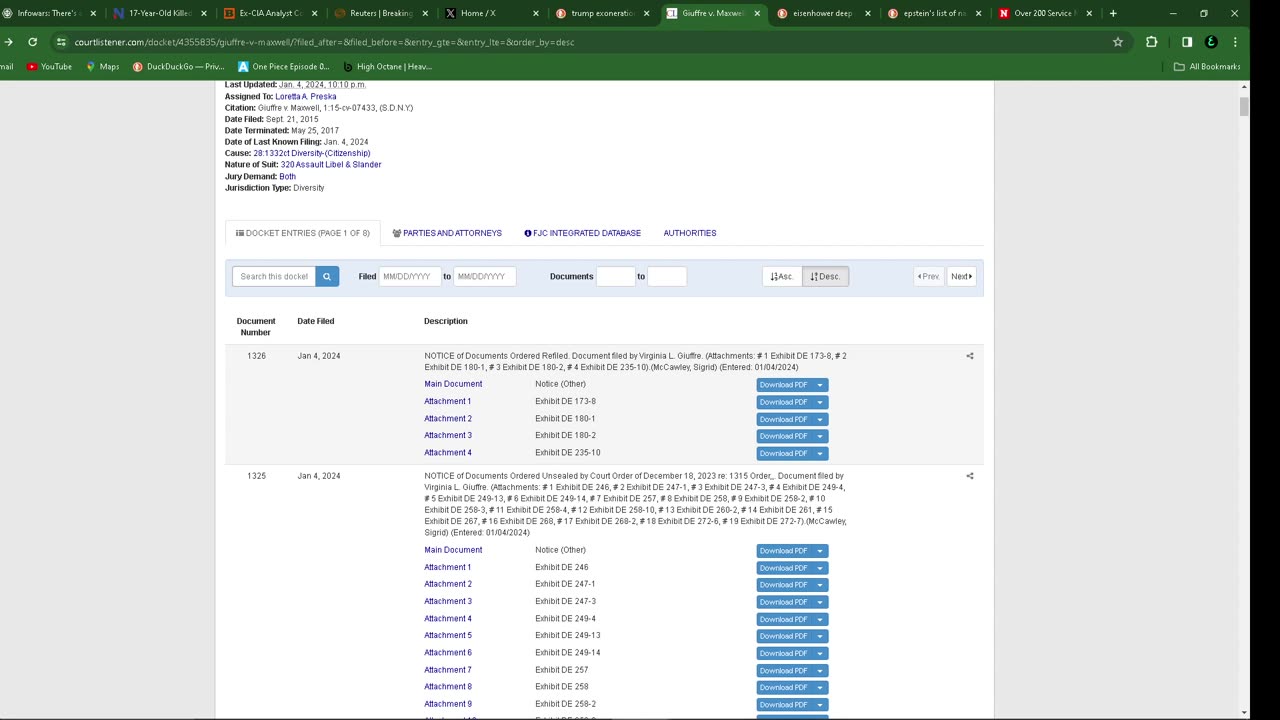Expand Download PDF options for Exhibit DE 247-3
Image resolution: width=1280 pixels, height=720 pixels.
tap(820, 602)
